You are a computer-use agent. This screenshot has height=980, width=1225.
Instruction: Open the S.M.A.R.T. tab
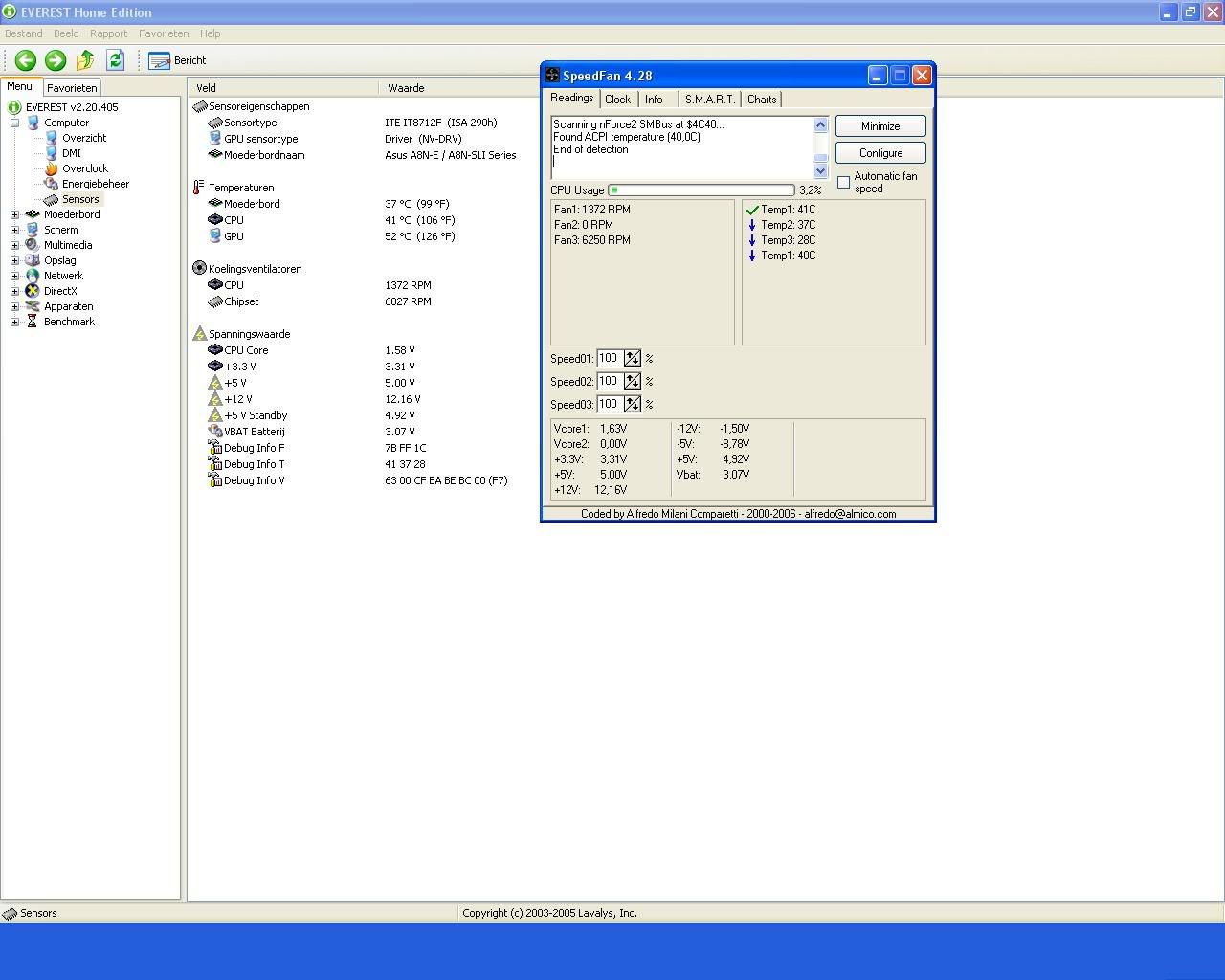pyautogui.click(x=709, y=100)
